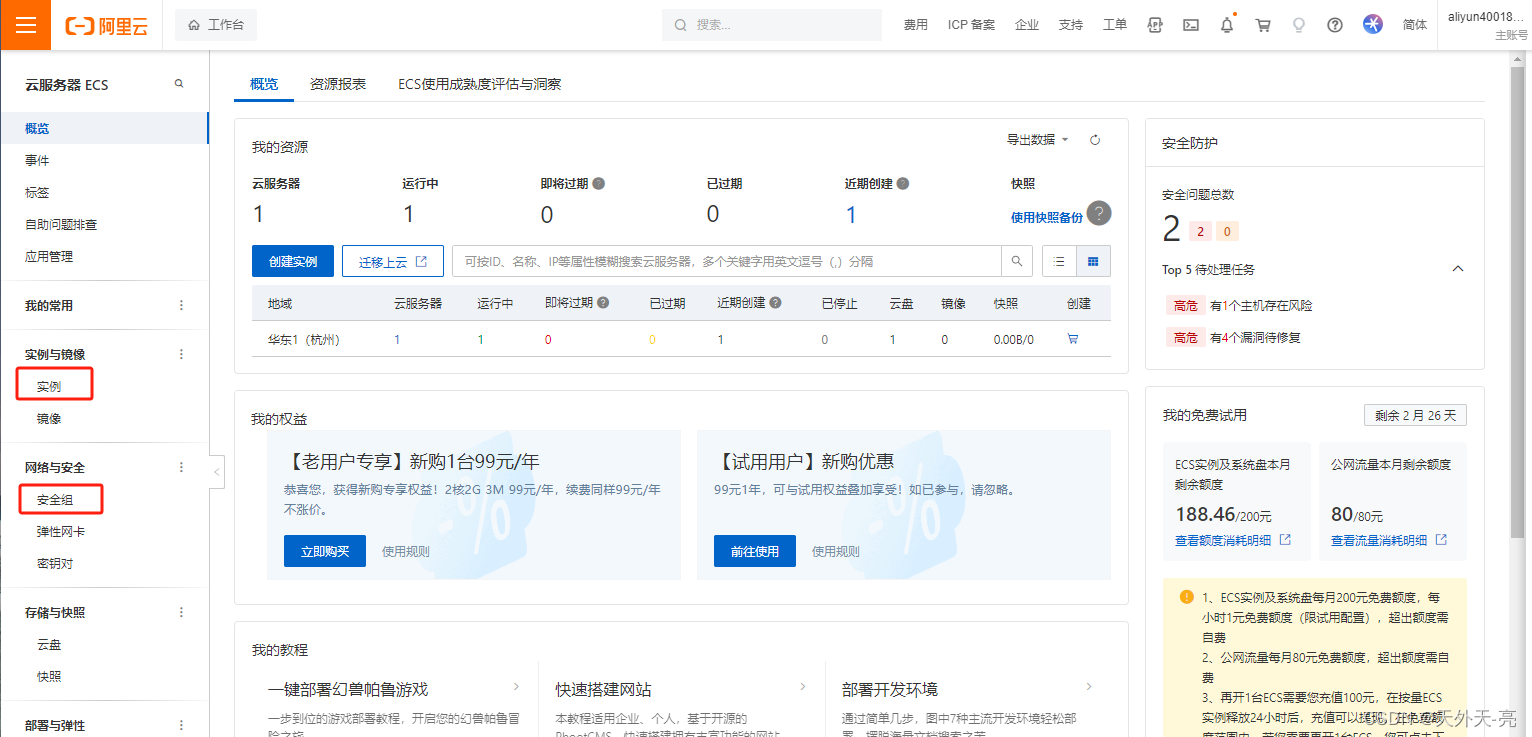Open options beside 实例与镜像
Screen dimensions: 1532x737
pyautogui.click(x=181, y=354)
